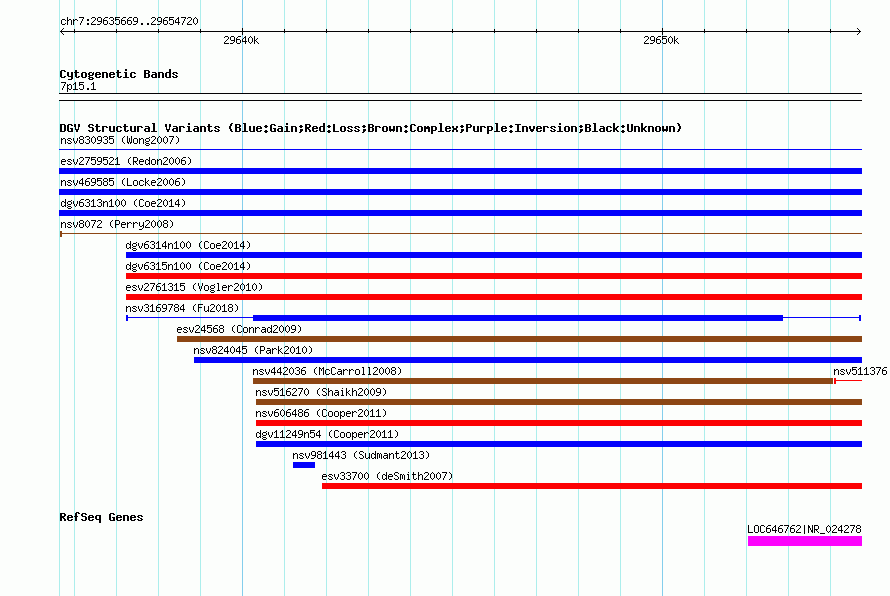The width and height of the screenshot is (890, 596).
Task: Click the esv24568 (Conrad2009) brown bar
Action: [x=519, y=339]
